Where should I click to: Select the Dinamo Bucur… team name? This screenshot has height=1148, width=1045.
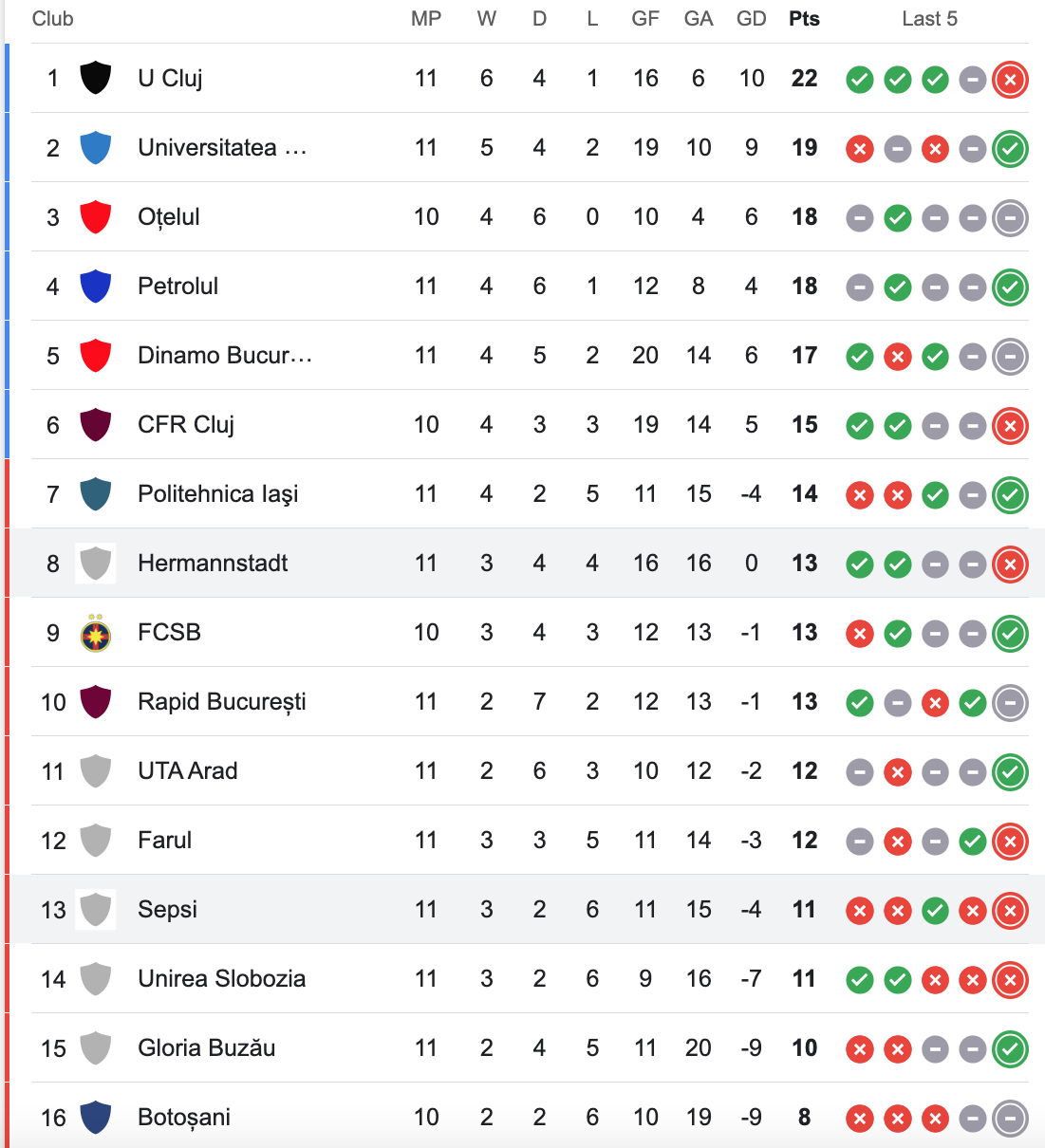225,355
